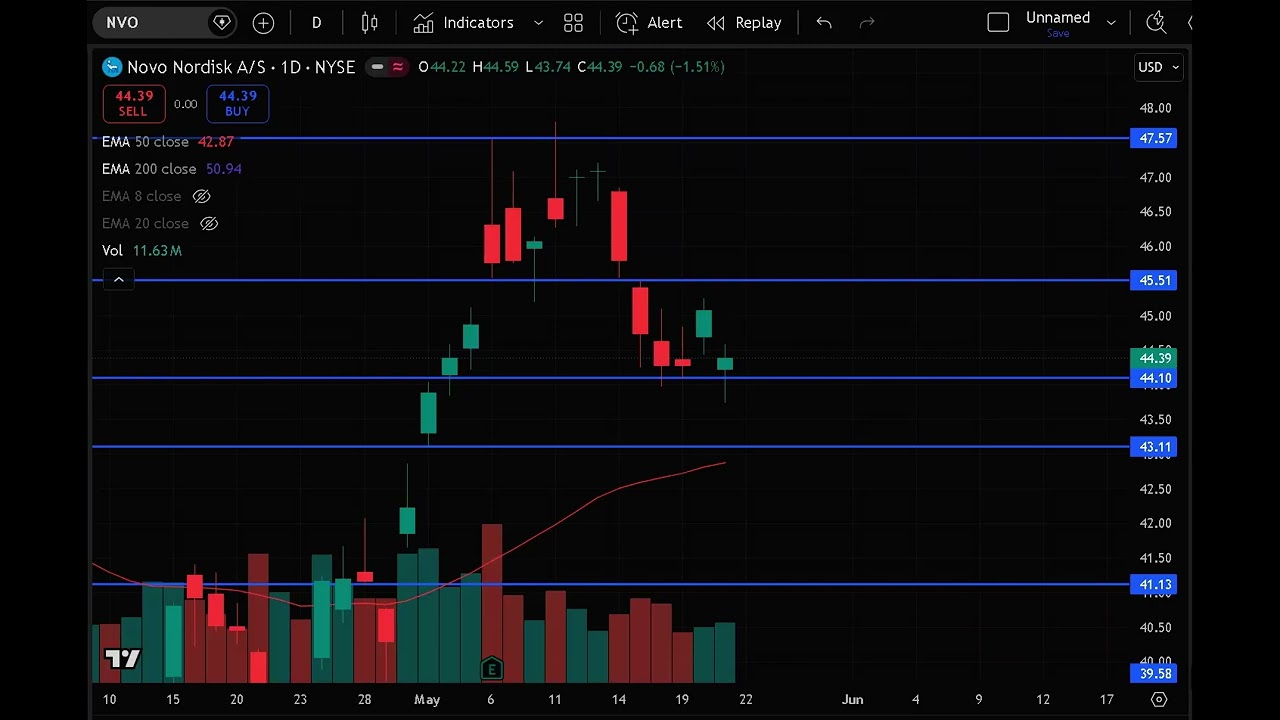Click the May label on the time axis

(x=427, y=699)
